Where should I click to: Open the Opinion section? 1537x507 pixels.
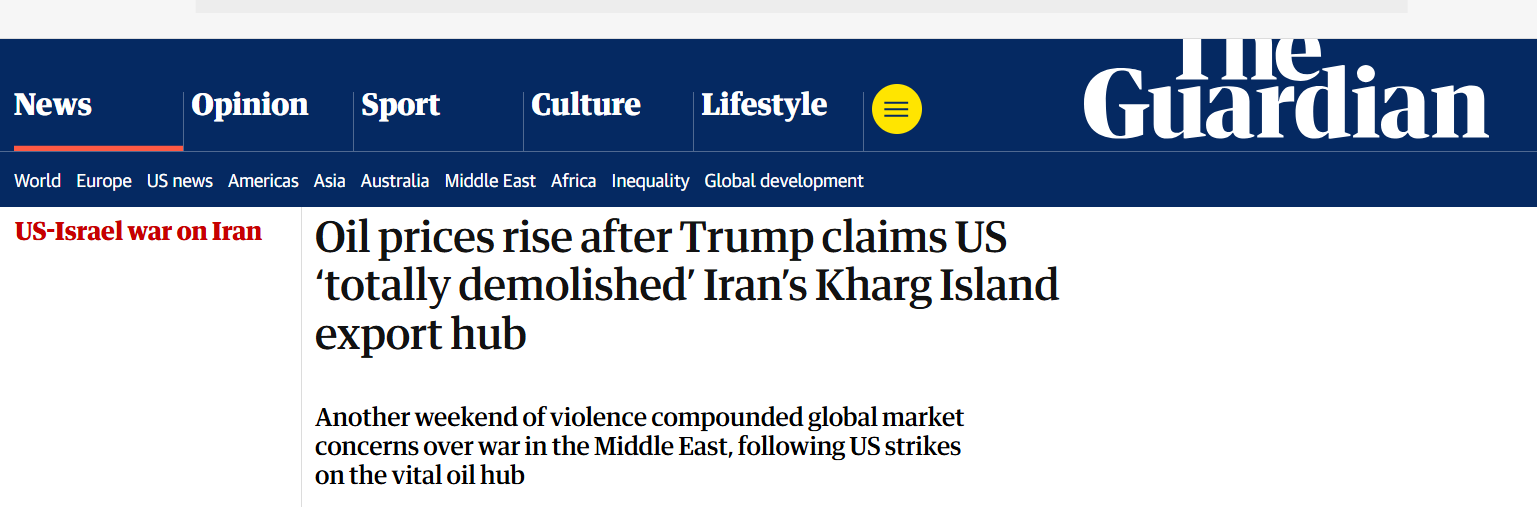pos(250,105)
